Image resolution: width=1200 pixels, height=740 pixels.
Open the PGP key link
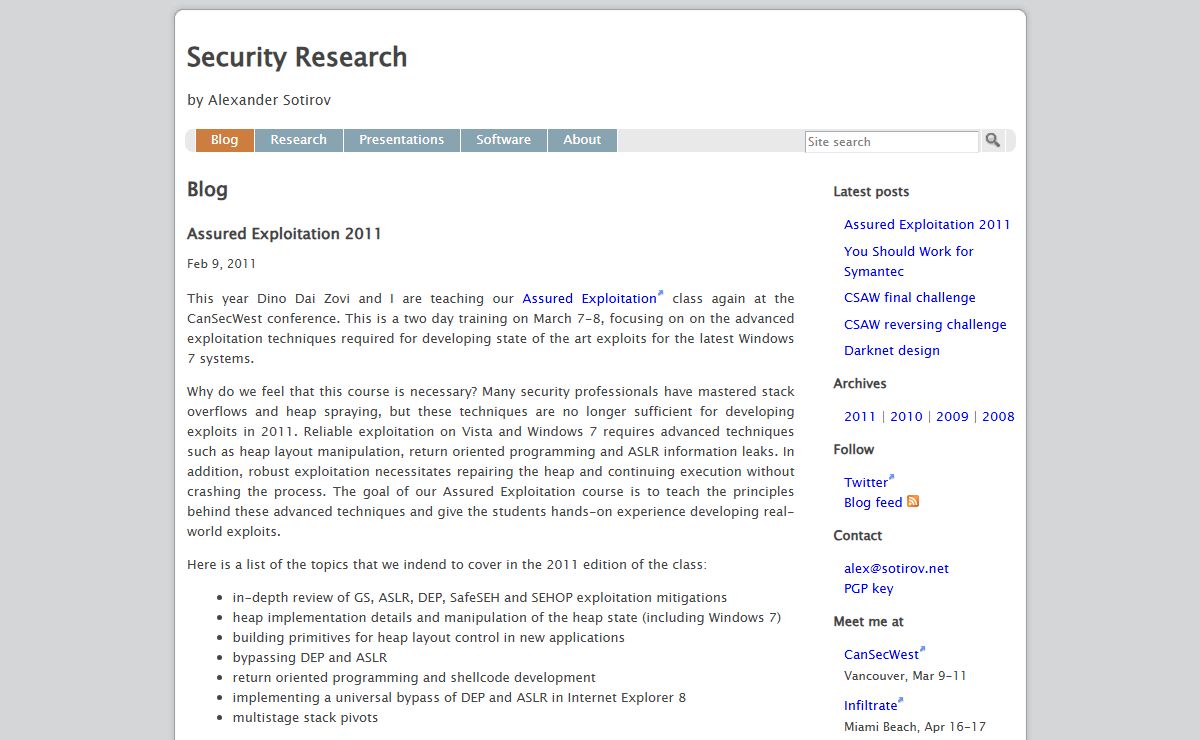click(x=869, y=589)
